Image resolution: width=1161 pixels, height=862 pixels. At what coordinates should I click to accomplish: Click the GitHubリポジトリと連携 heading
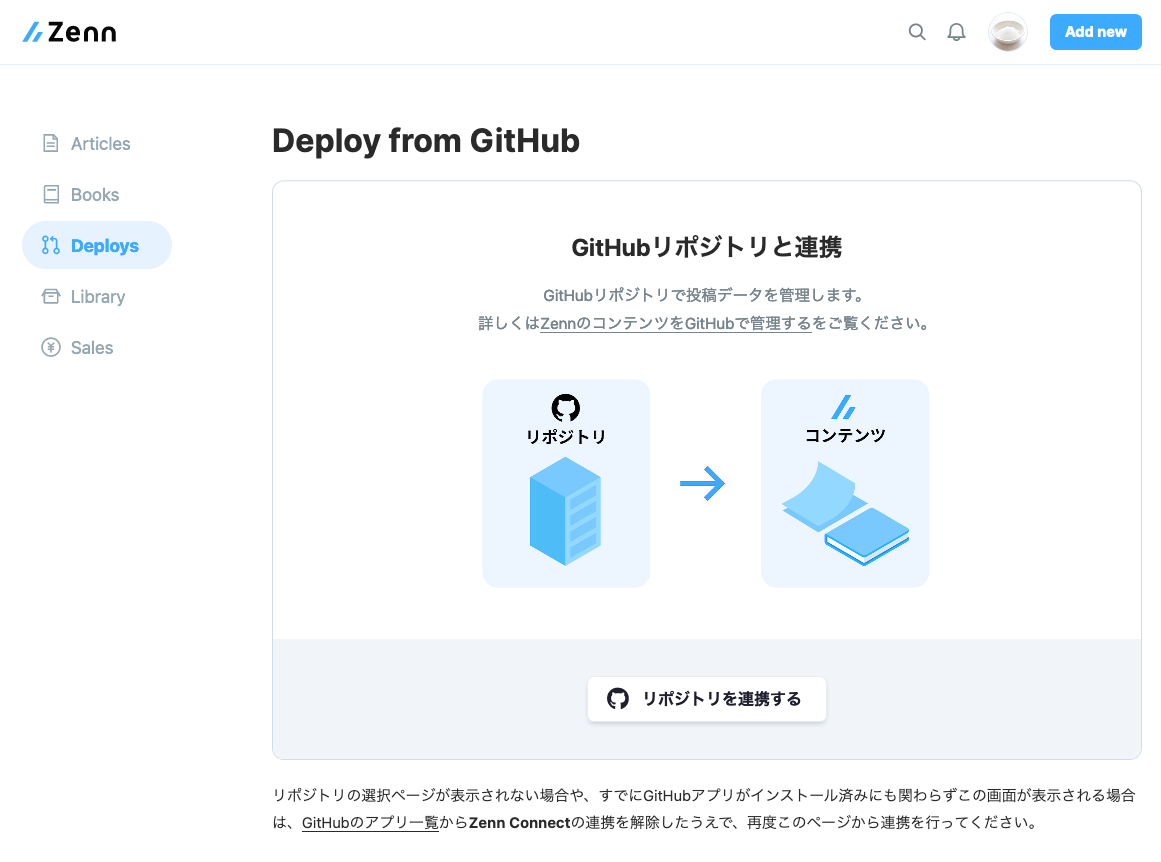[706, 247]
